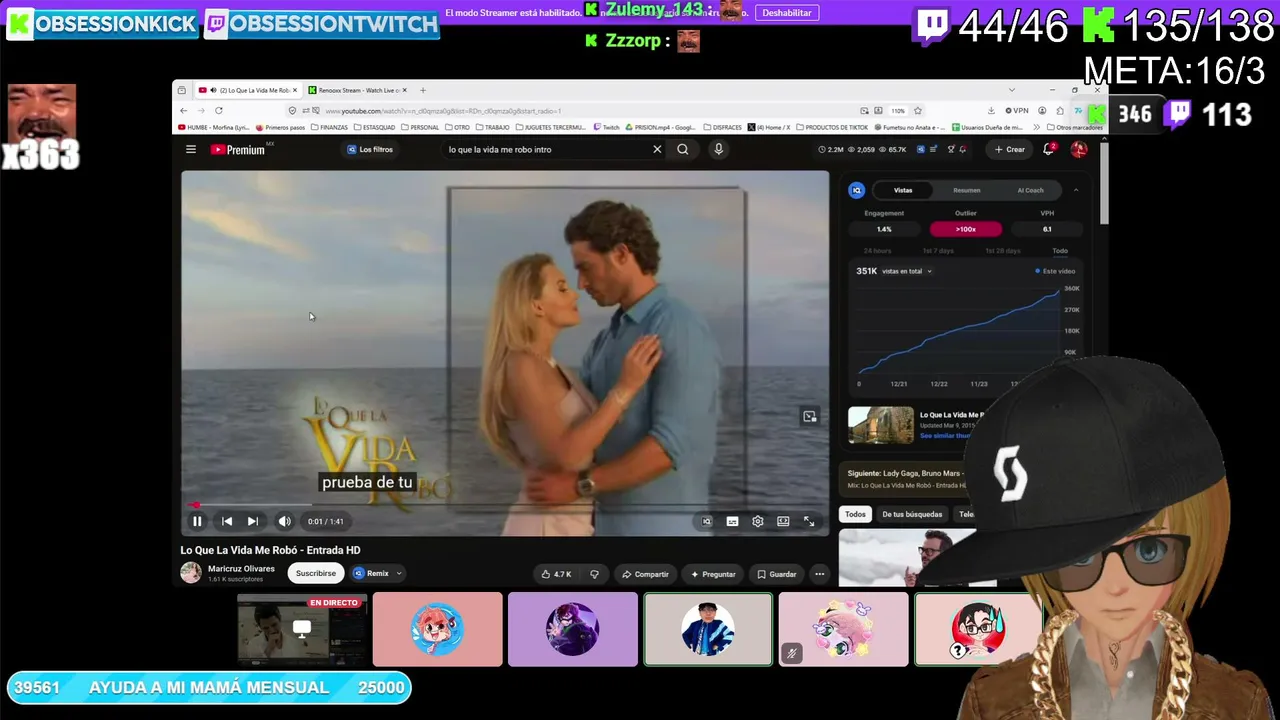Open the vidIQ logo in stats panel
The height and width of the screenshot is (720, 1280).
tap(857, 190)
